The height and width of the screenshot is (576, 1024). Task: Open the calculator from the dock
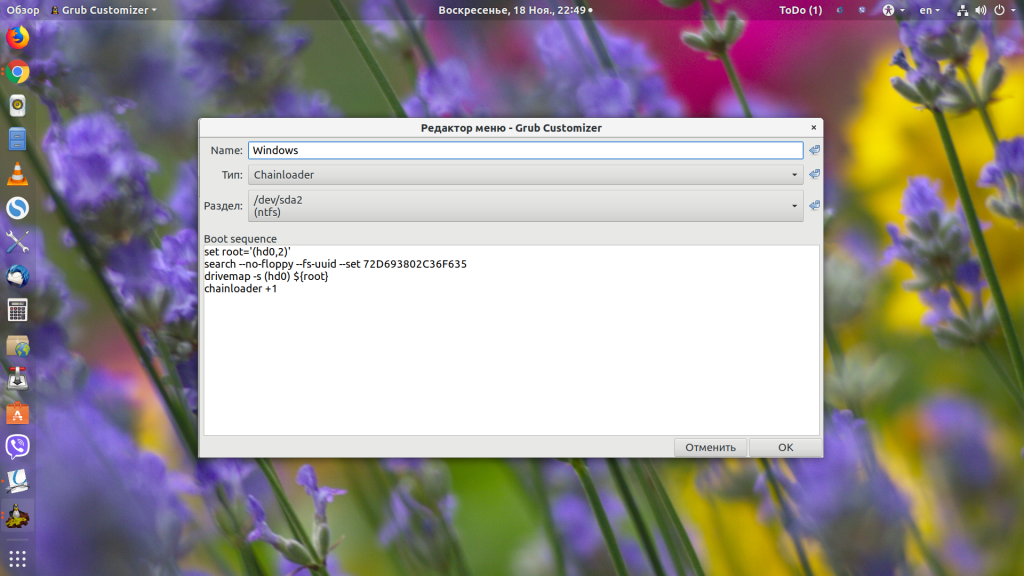pos(17,310)
